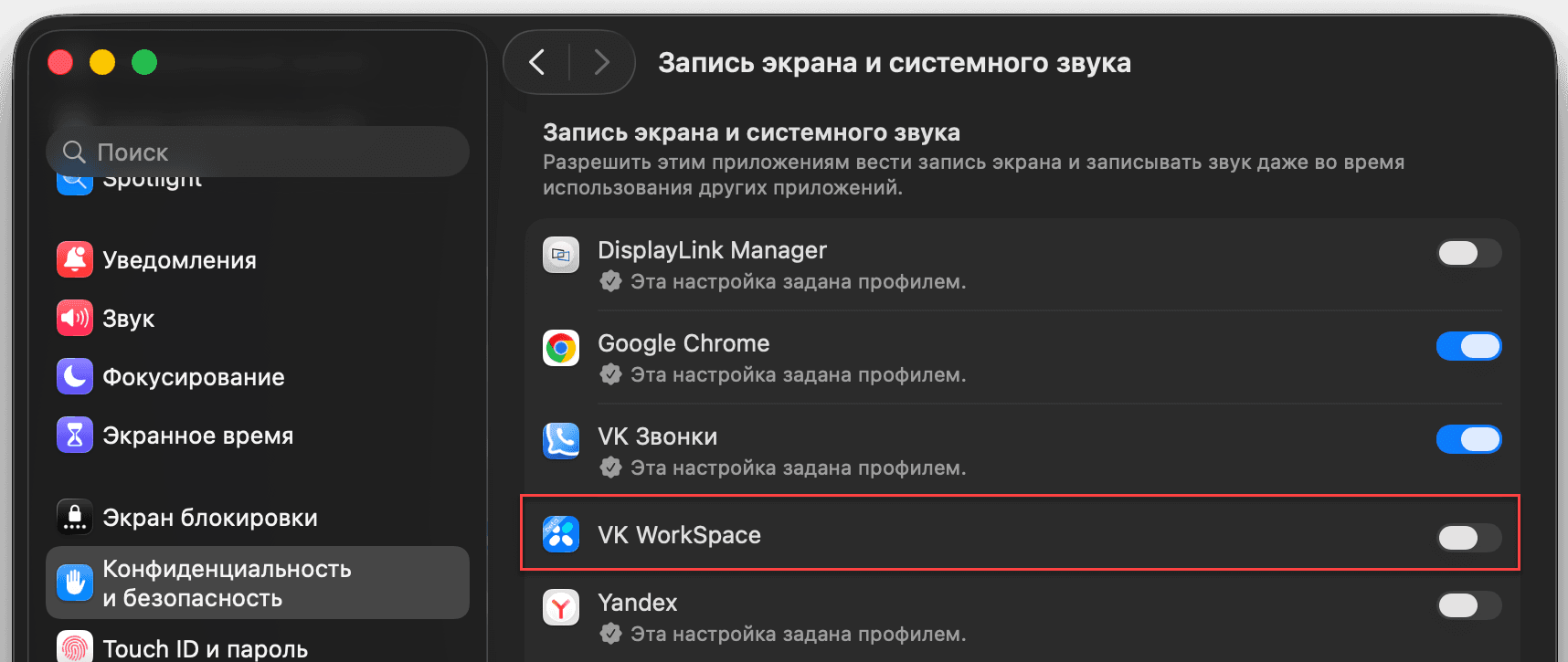The image size is (1568, 662).
Task: Click the VK Звонки phone icon
Action: click(561, 441)
